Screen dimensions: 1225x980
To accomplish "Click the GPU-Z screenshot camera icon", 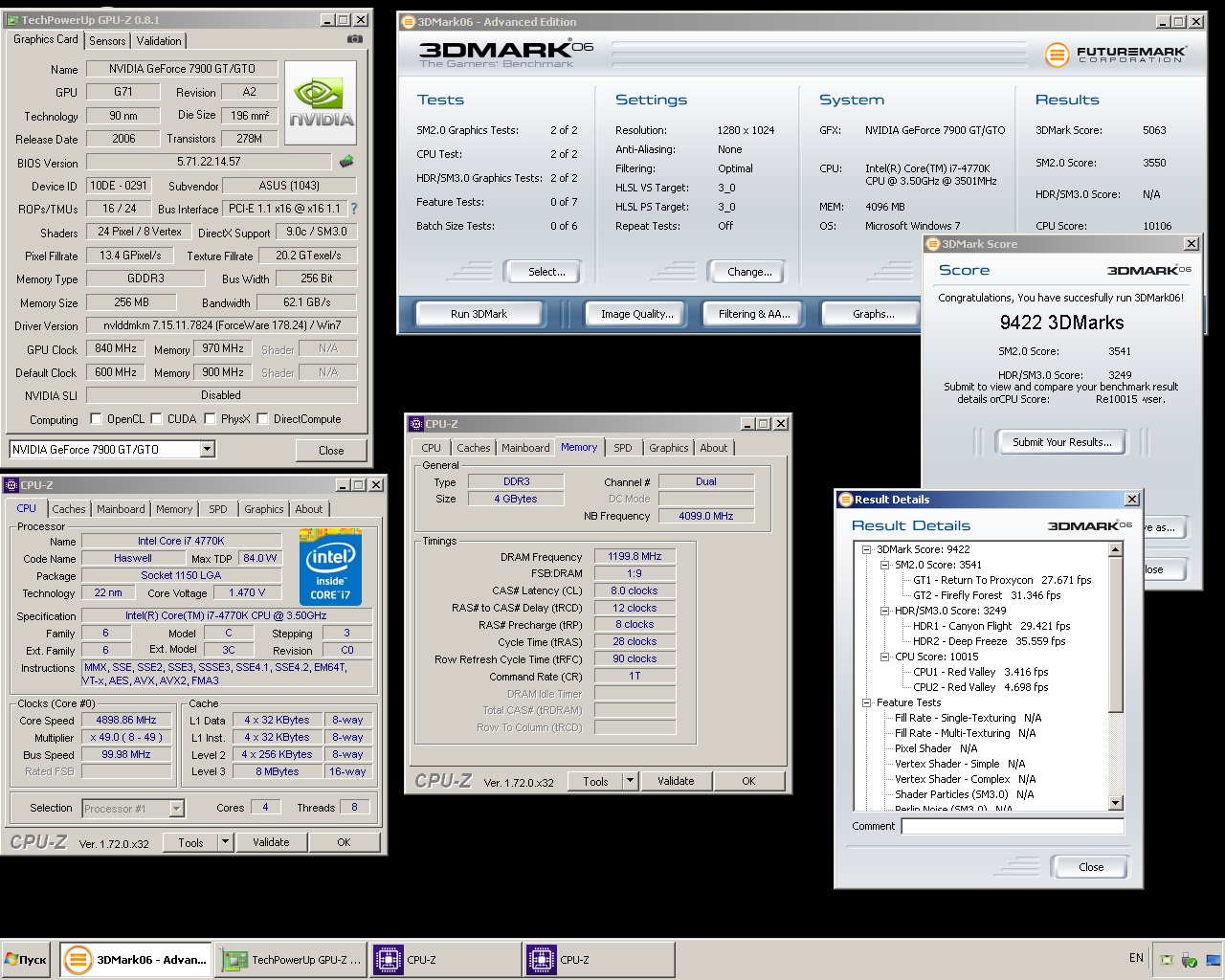I will coord(355,39).
